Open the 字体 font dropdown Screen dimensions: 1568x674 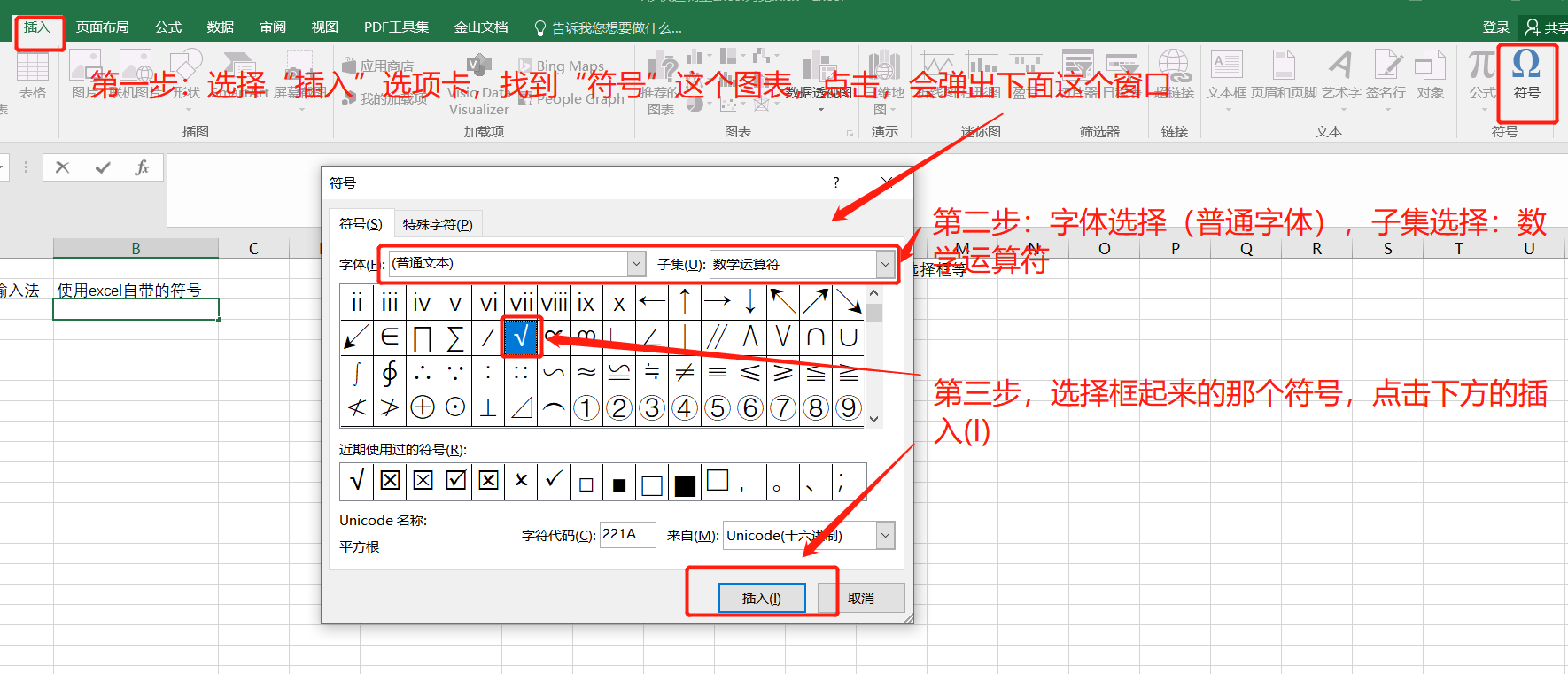[x=636, y=264]
